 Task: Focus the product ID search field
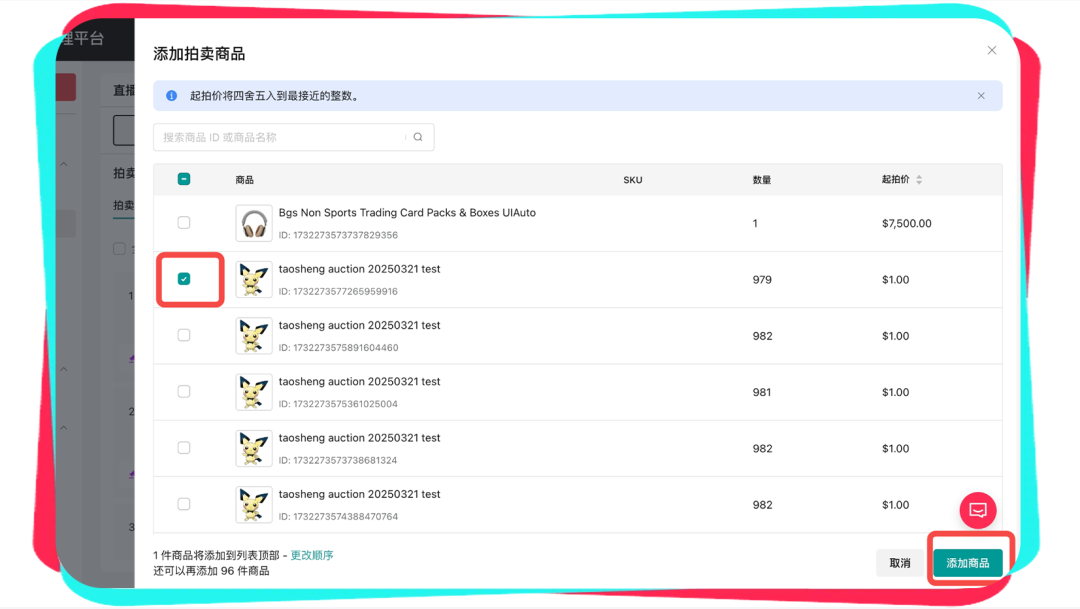(280, 137)
